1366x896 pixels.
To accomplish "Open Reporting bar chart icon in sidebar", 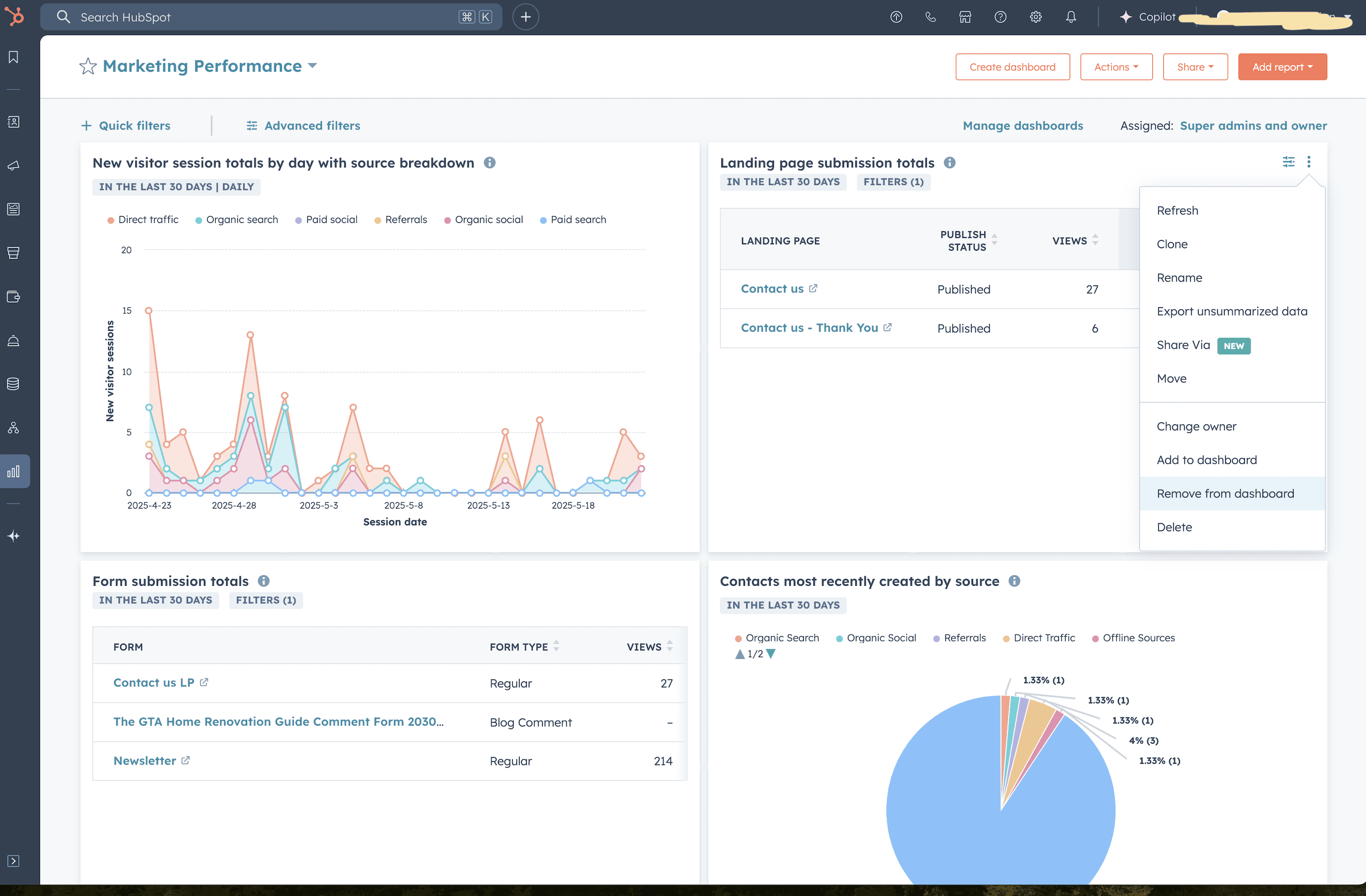I will pos(14,471).
